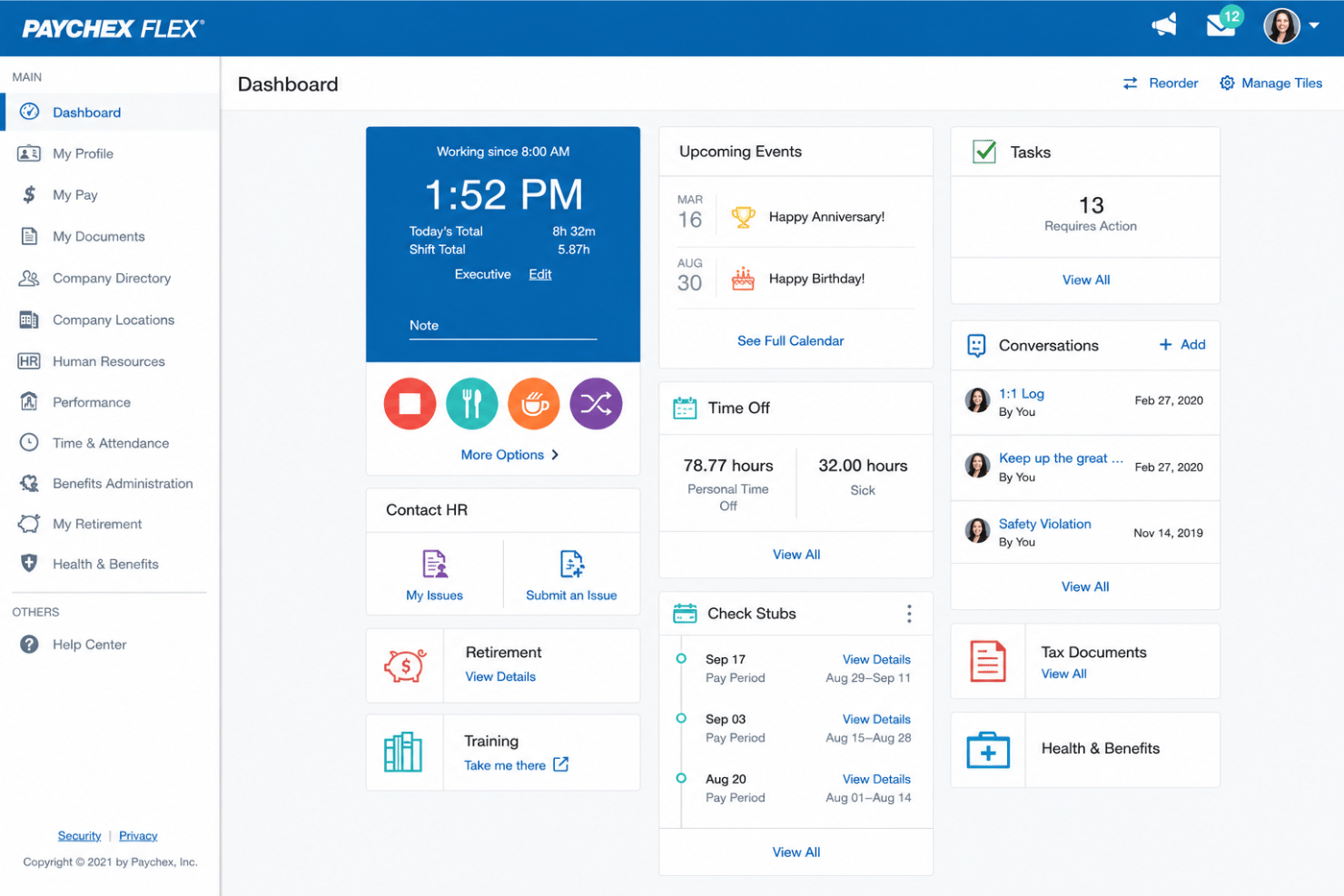Click View All in Time Off tile
Screen dimensions: 1344x896
pos(796,555)
